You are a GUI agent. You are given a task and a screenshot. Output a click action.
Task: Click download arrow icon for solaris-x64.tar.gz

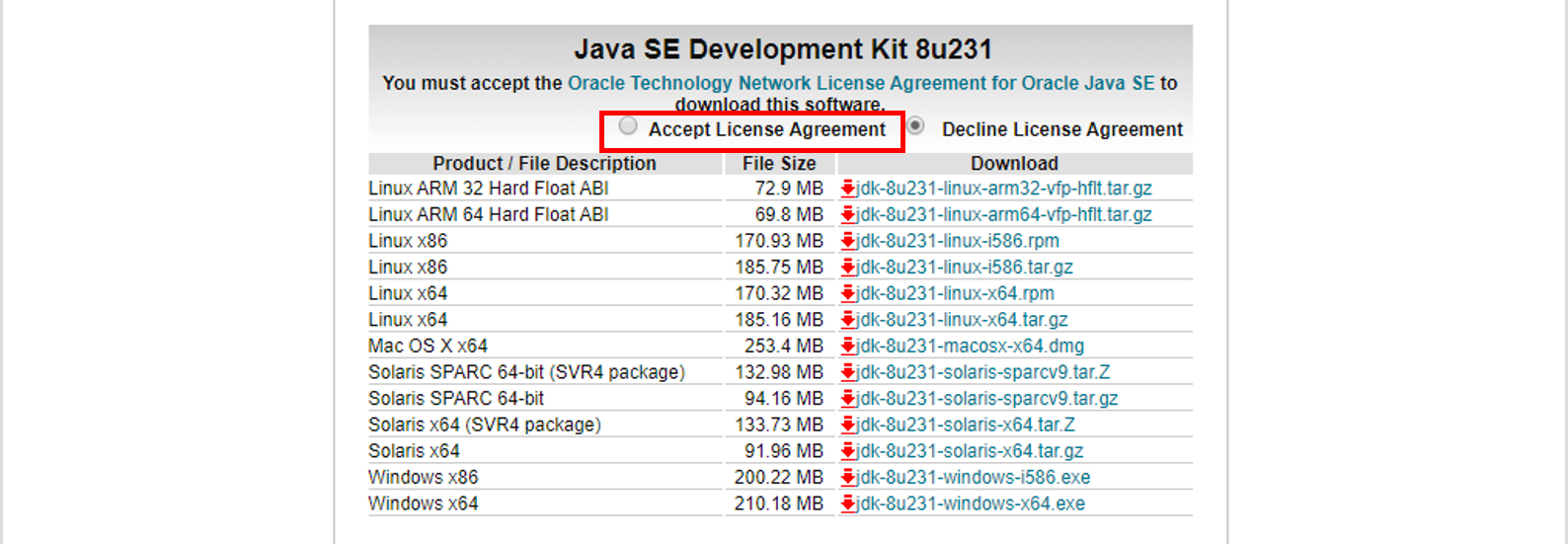click(847, 451)
